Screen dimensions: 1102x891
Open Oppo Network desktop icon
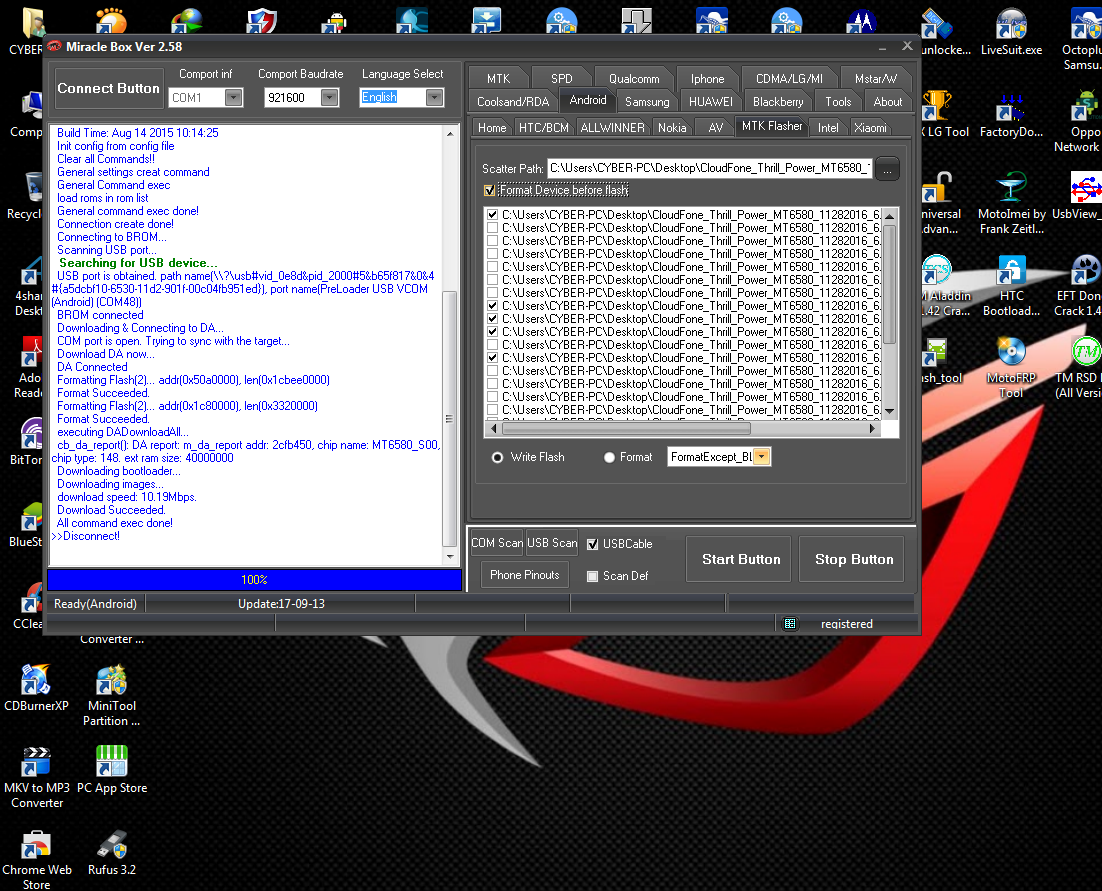click(1081, 121)
